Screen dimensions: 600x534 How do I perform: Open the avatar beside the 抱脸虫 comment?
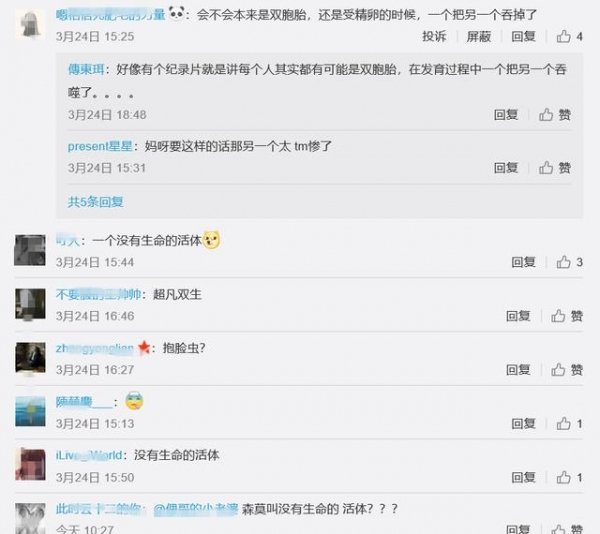pyautogui.click(x=30, y=358)
